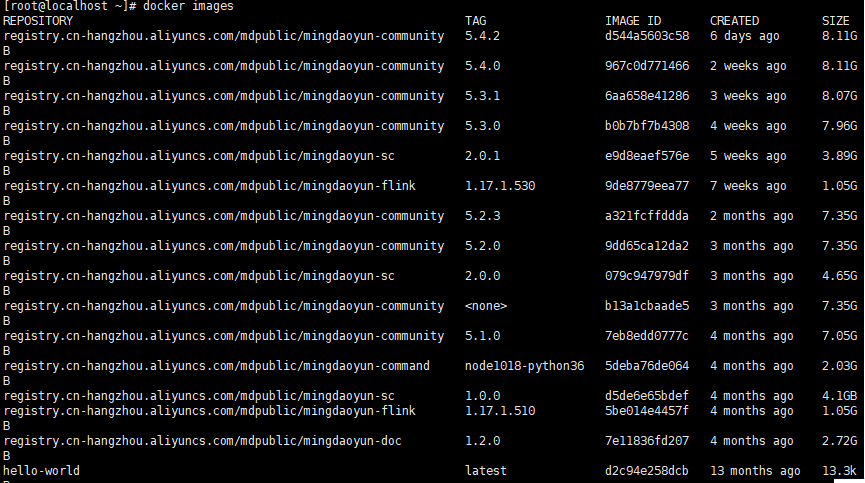The image size is (865, 483).
Task: Click tag 5.3.1
Action: 482,96
